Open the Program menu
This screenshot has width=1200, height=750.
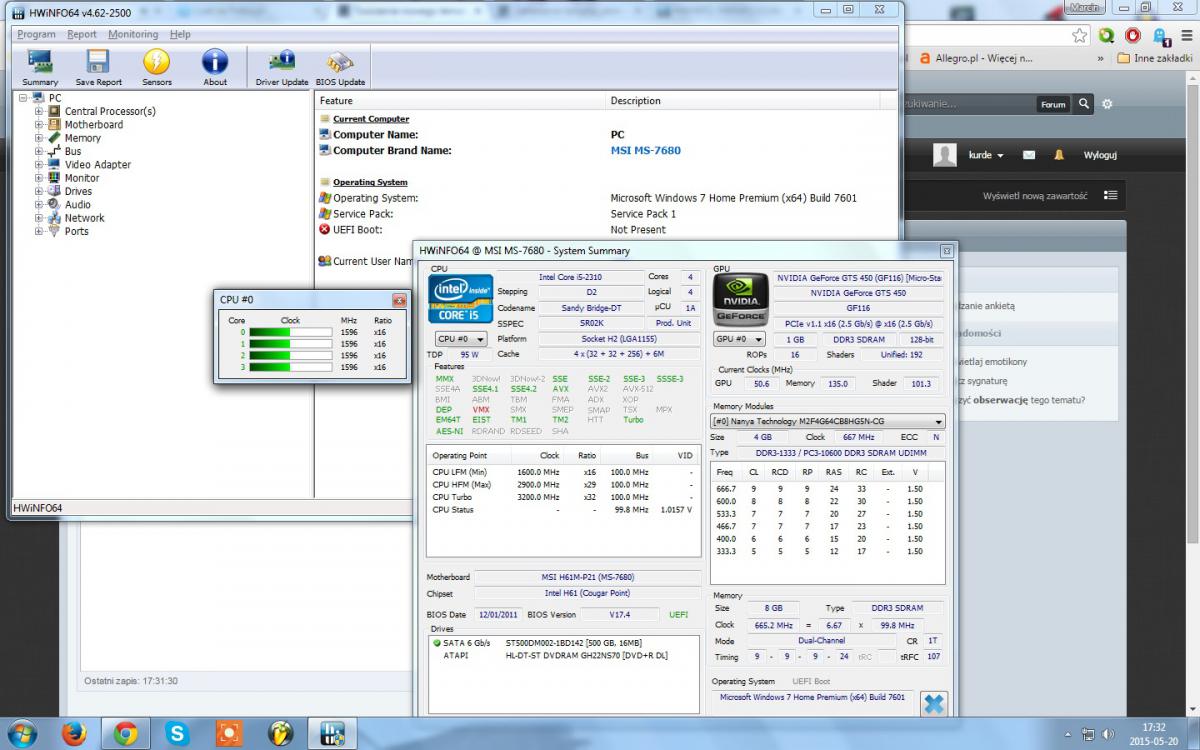[x=37, y=34]
